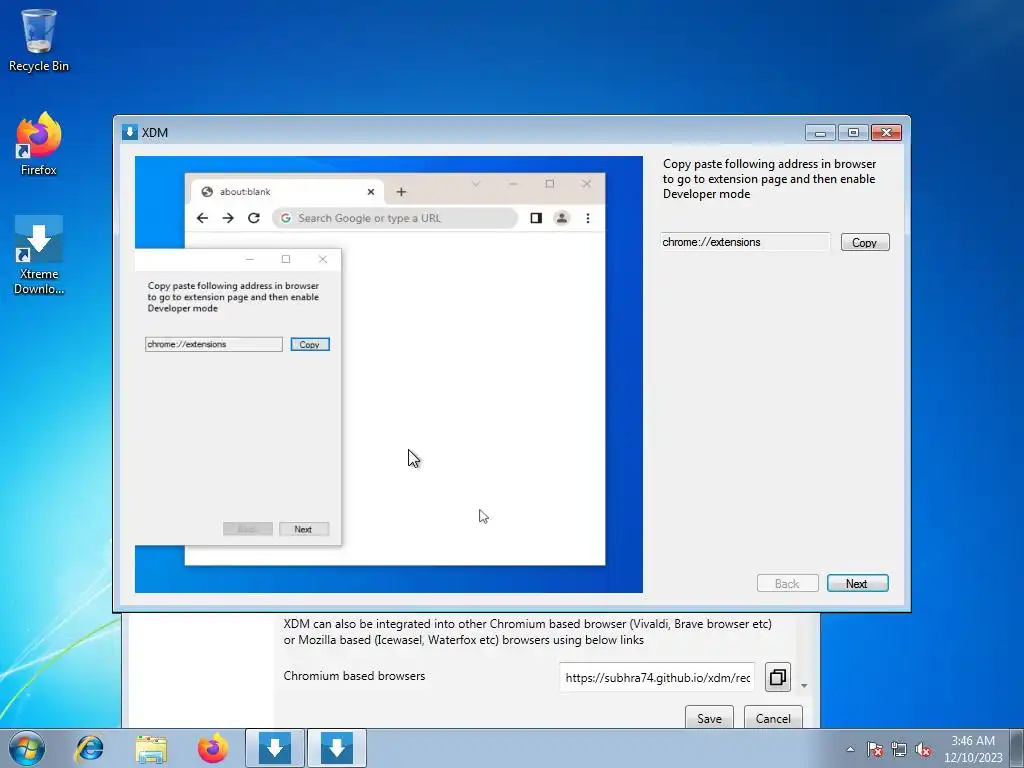Click the XDM window title icon

tap(129, 133)
